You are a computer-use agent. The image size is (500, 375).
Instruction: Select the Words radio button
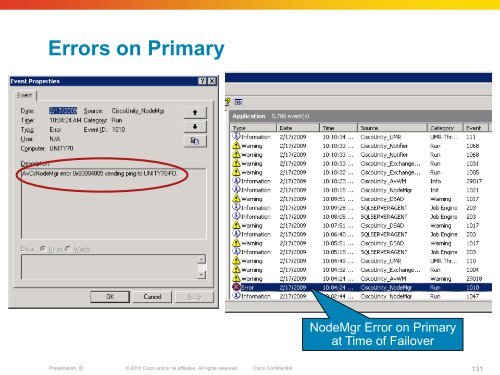pos(68,249)
